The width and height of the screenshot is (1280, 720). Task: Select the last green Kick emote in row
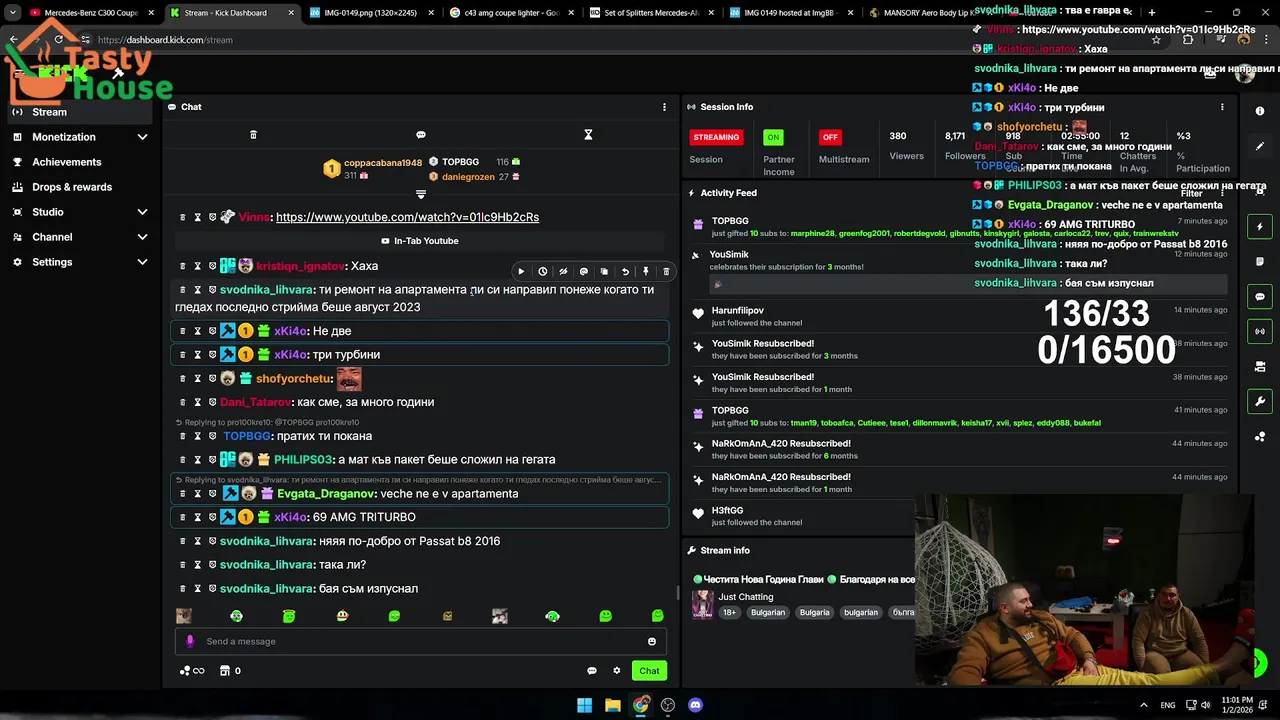click(x=657, y=616)
